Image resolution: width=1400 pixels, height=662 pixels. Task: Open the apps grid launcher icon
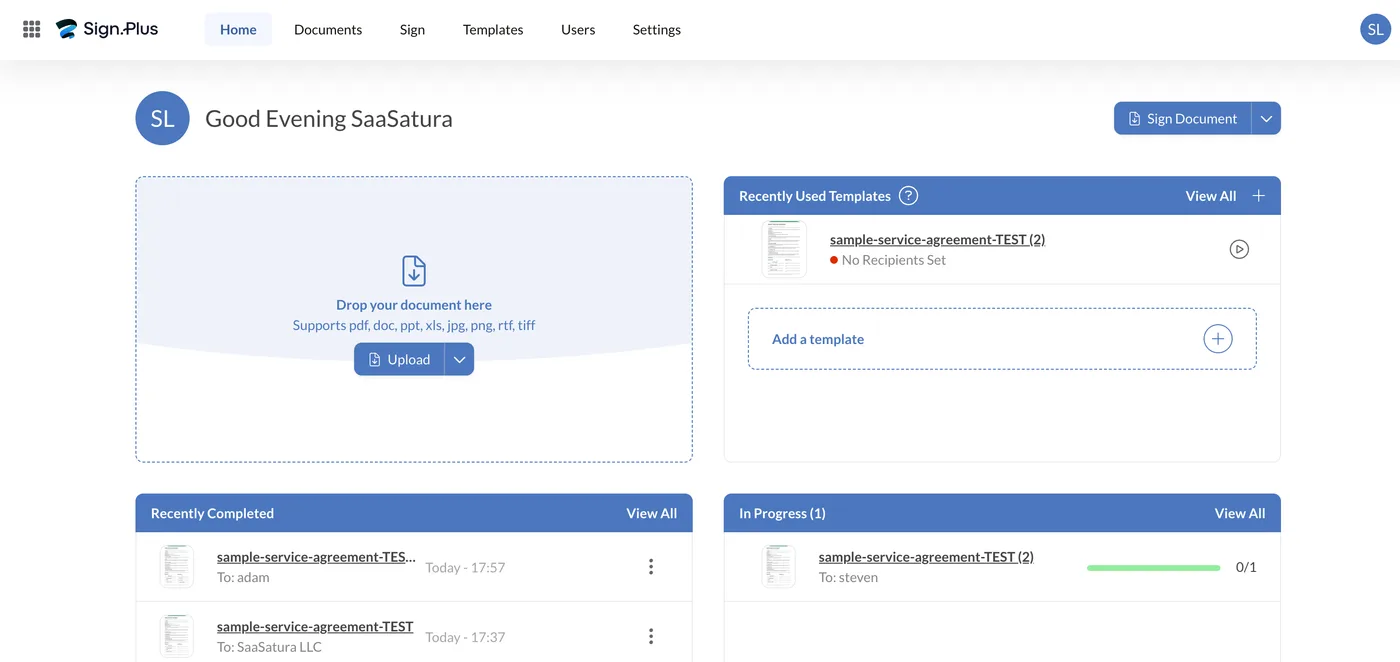(x=32, y=29)
